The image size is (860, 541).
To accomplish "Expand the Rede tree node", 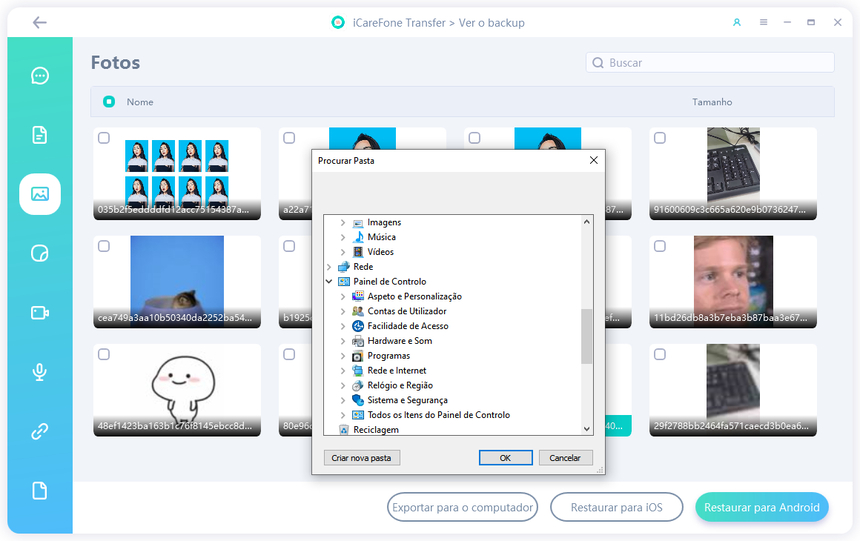I will point(329,267).
